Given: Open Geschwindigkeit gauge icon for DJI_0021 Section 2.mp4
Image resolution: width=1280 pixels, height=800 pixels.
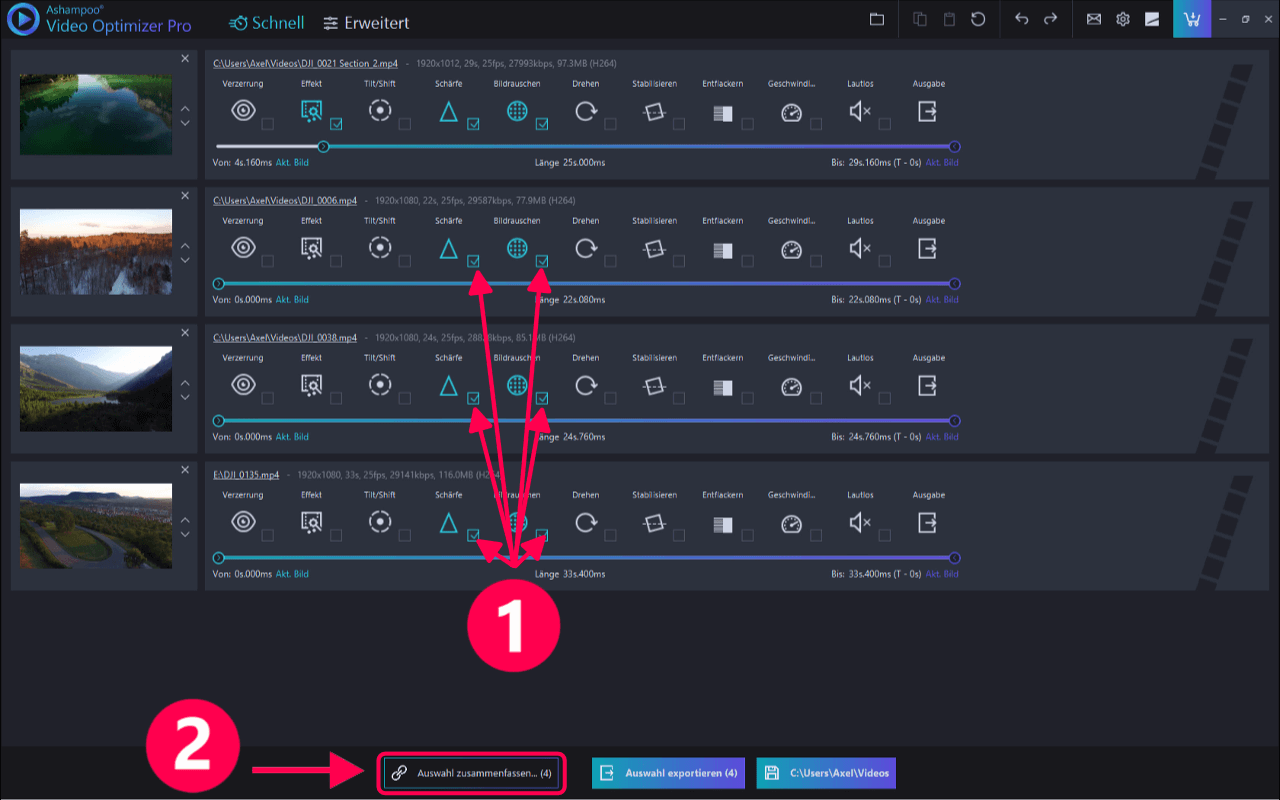Looking at the screenshot, I should 791,112.
